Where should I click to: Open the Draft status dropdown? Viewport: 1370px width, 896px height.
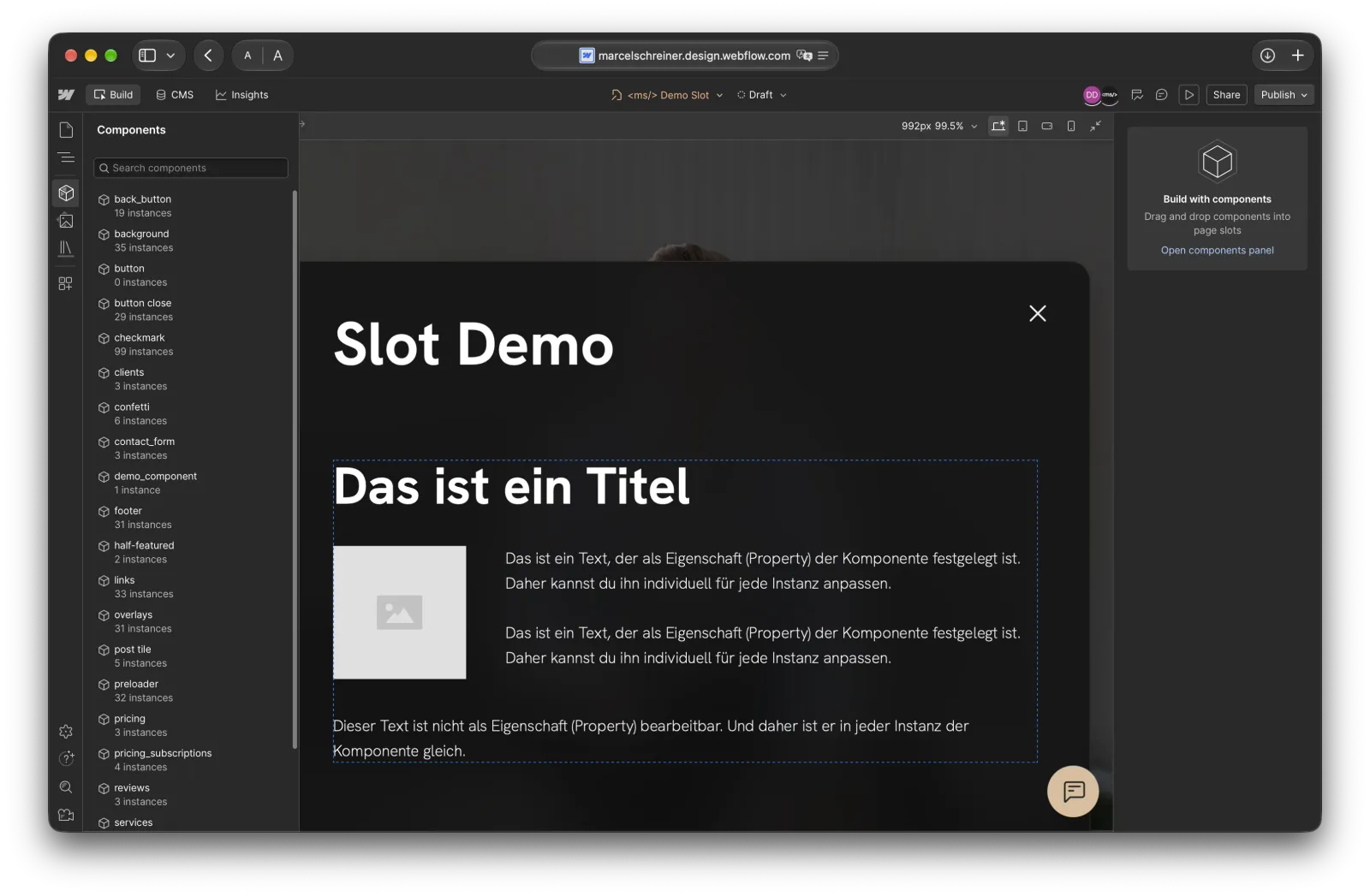coord(761,95)
